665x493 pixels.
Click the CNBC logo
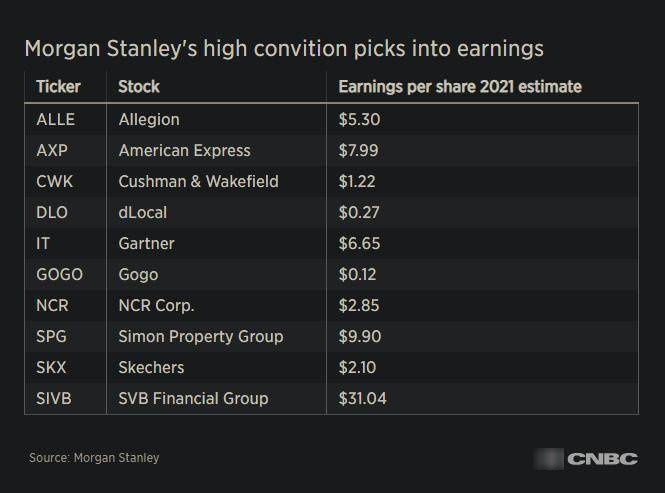(601, 459)
